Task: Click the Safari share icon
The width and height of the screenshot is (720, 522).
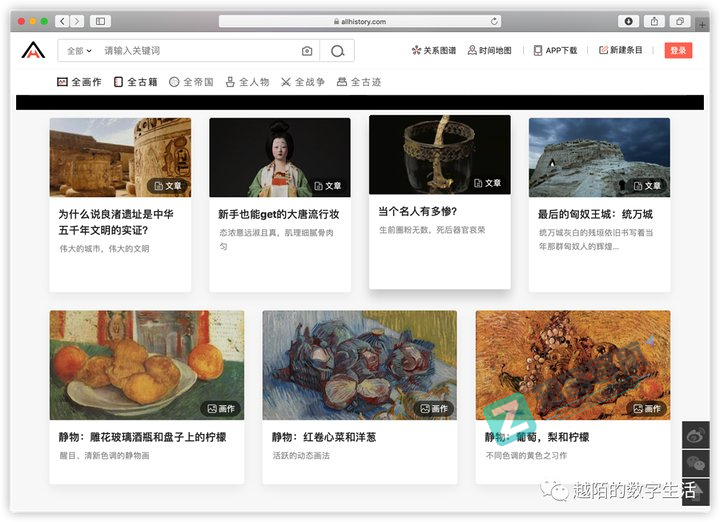Action: pyautogui.click(x=655, y=21)
